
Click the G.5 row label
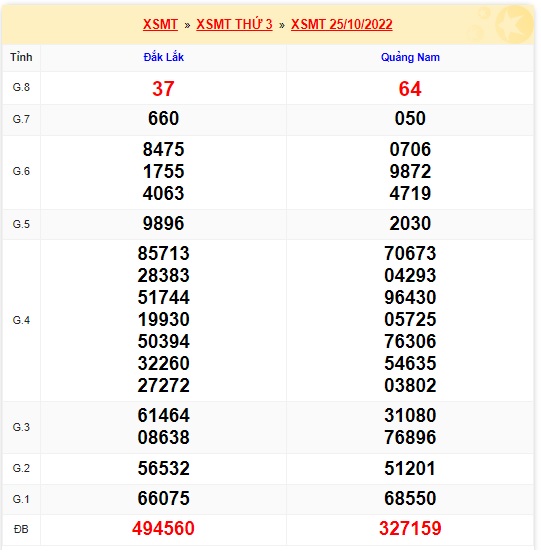click(21, 224)
